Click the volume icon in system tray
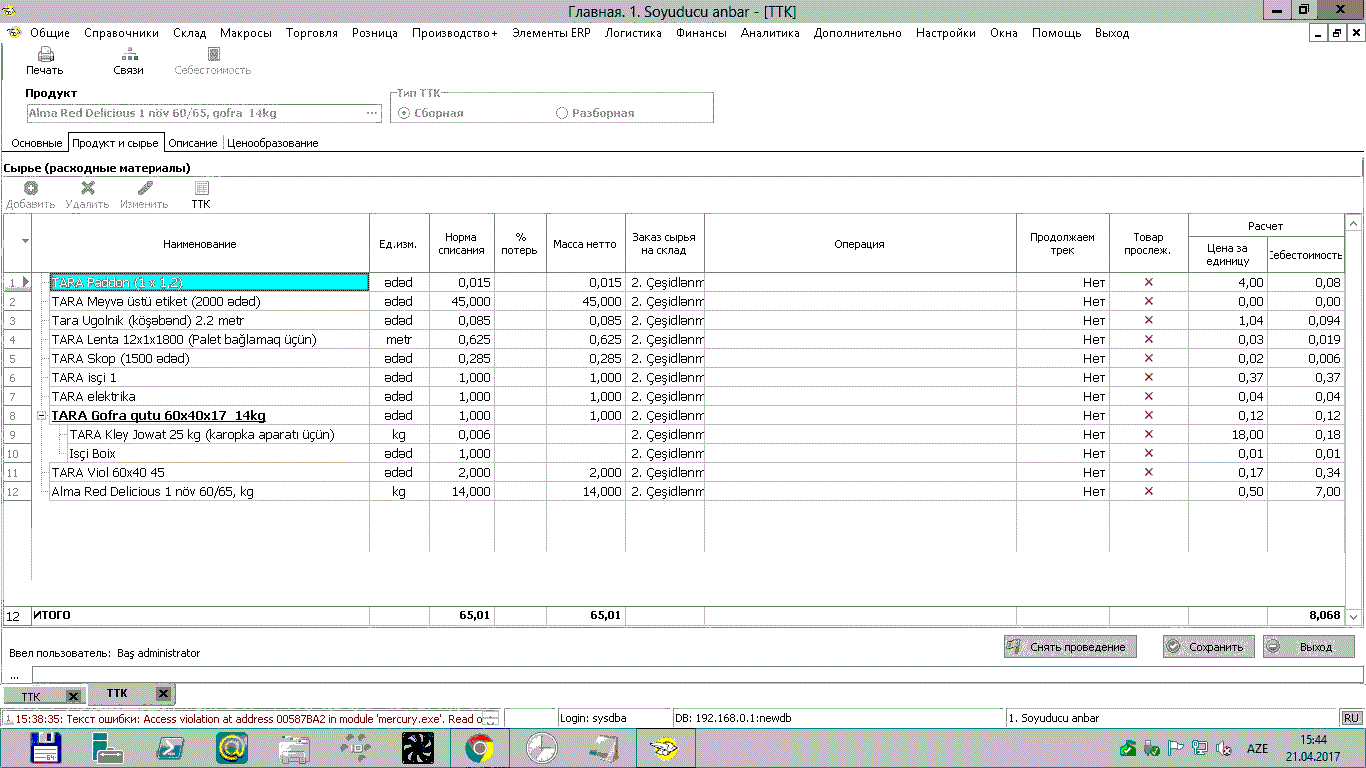Viewport: 1366px width, 768px height. pyautogui.click(x=1223, y=748)
